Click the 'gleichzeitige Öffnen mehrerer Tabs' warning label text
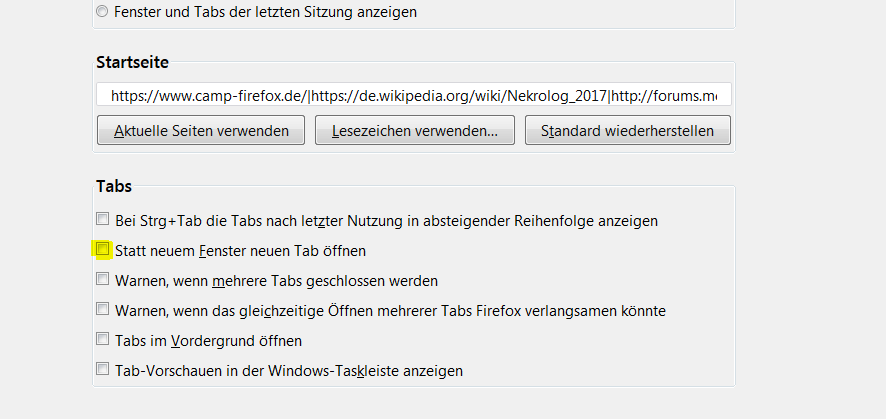This screenshot has width=886, height=419. pyautogui.click(x=390, y=311)
